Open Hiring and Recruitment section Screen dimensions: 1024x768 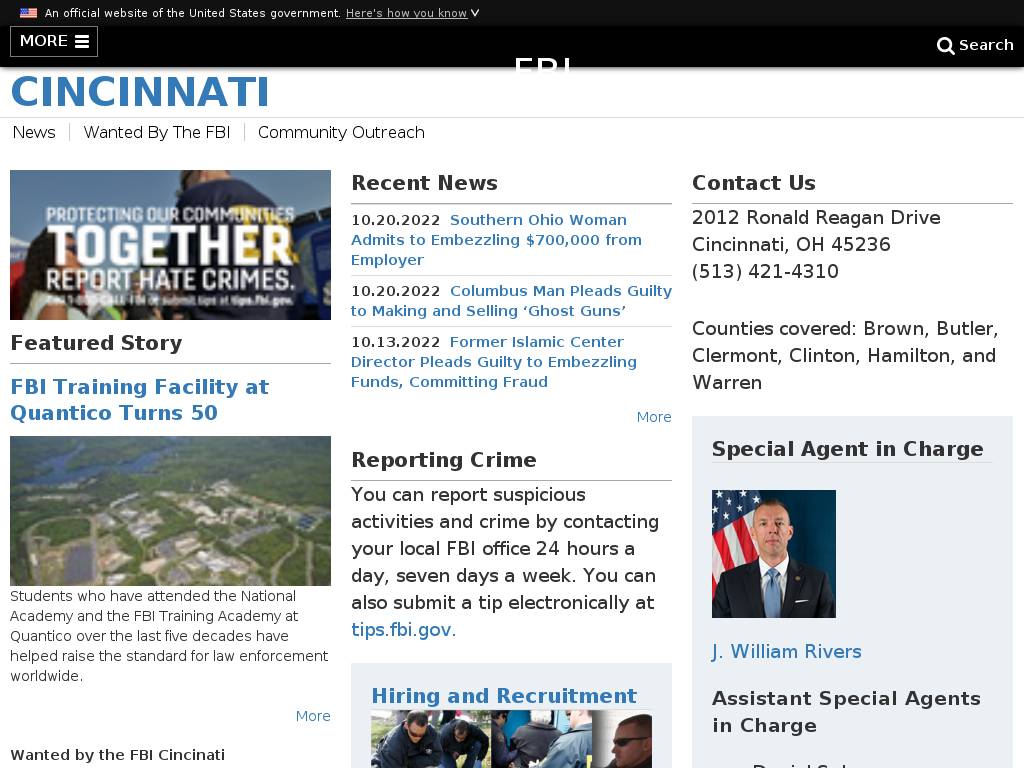(x=504, y=696)
